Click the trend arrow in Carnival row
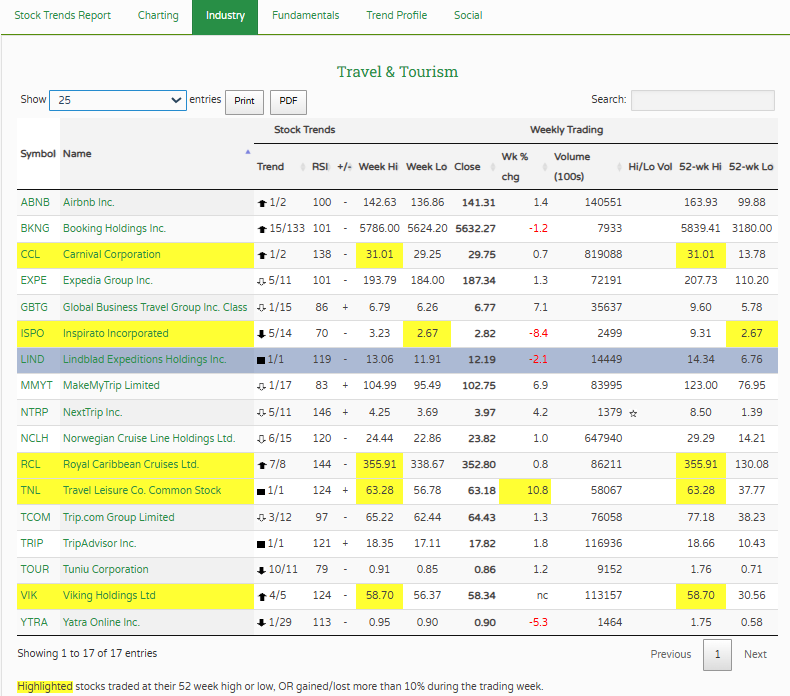 [261, 256]
